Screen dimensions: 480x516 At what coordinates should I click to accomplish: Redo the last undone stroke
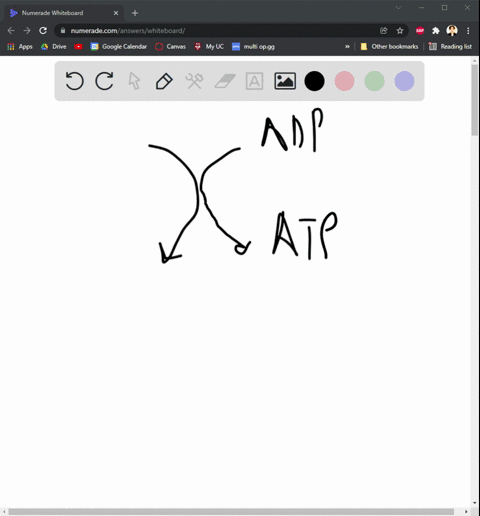coord(104,81)
